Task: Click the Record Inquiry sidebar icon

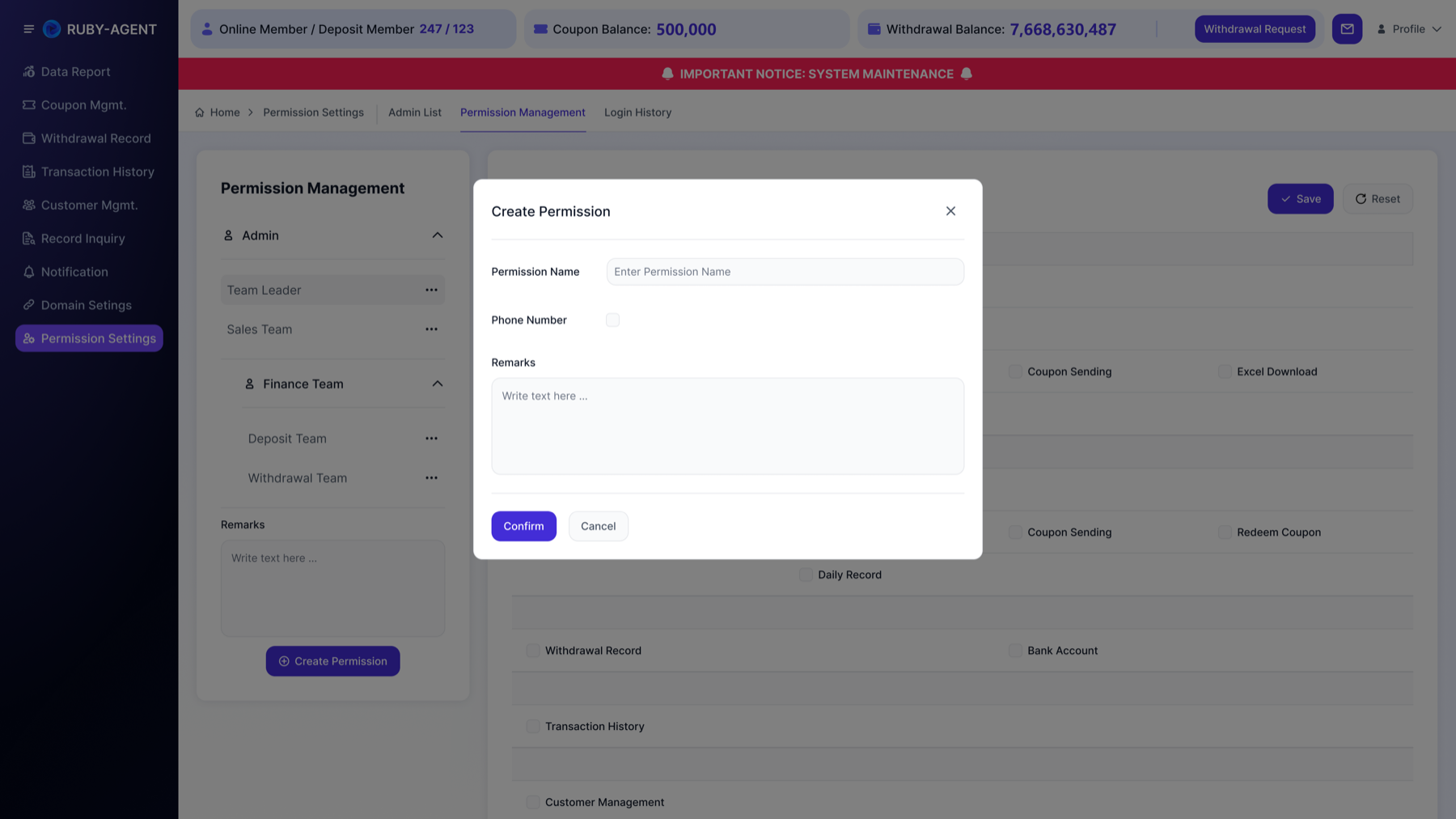Action: 29,238
